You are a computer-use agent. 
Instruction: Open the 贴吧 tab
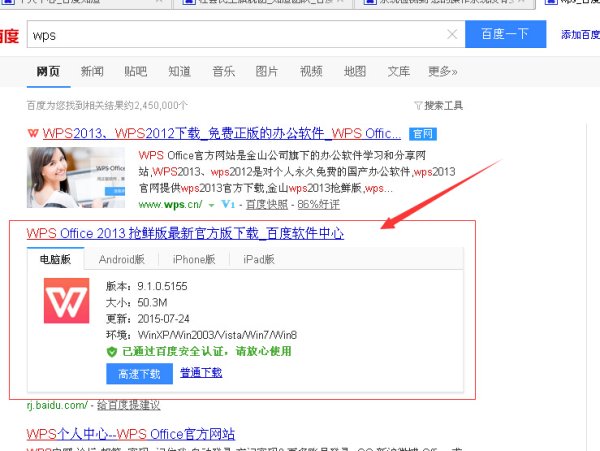(136, 72)
